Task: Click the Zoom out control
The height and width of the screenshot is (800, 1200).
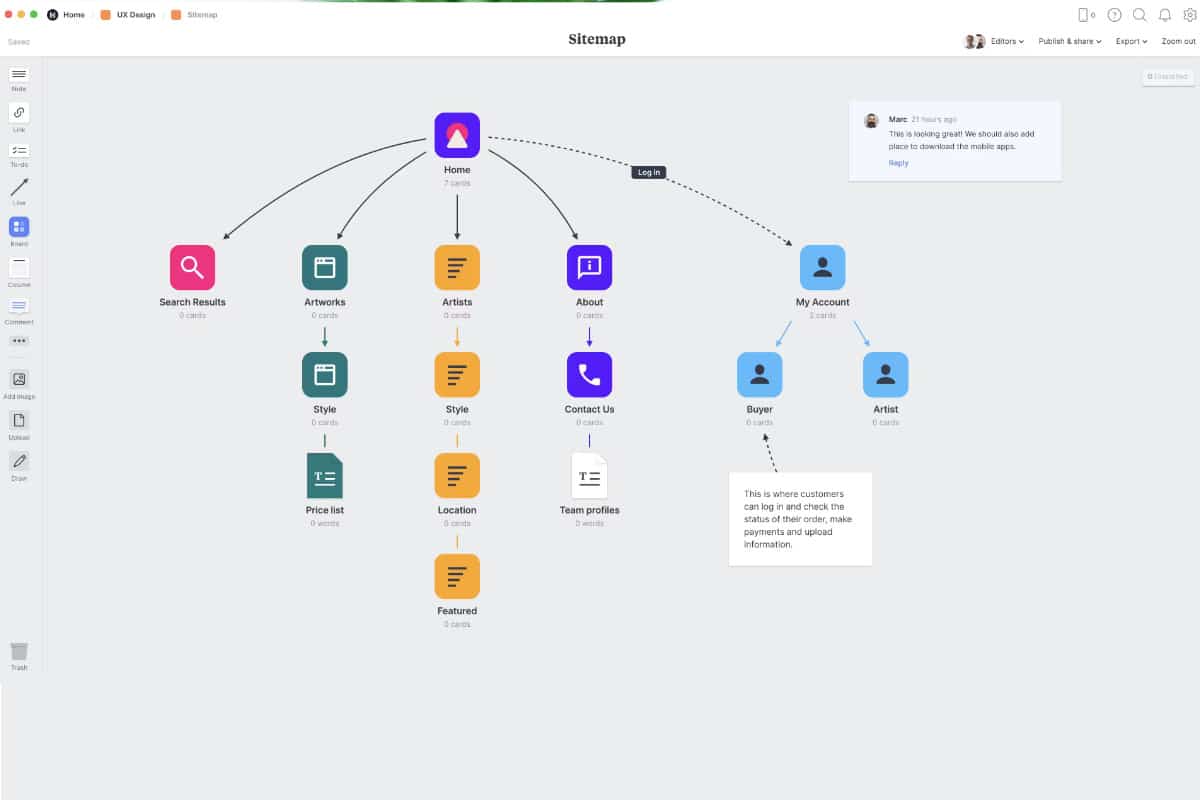Action: 1178,41
